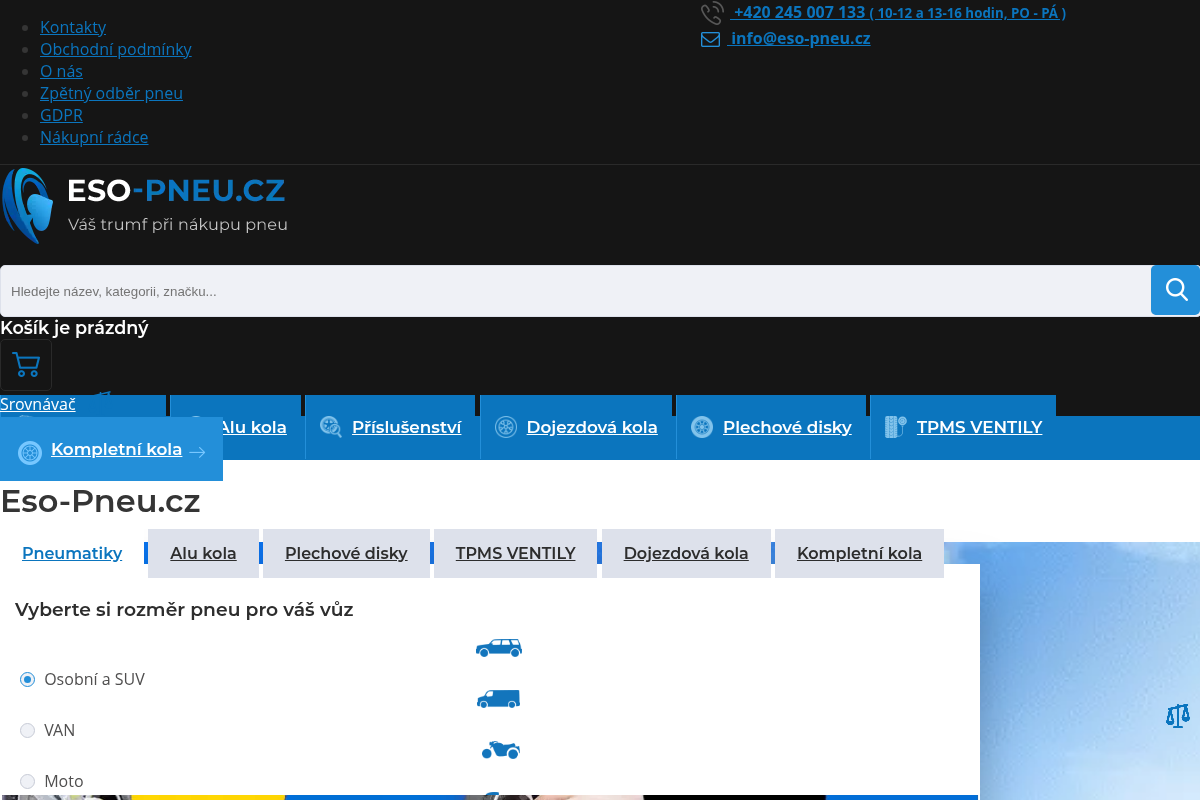Viewport: 1200px width, 800px height.
Task: Open the O nás link
Action: coord(61,71)
